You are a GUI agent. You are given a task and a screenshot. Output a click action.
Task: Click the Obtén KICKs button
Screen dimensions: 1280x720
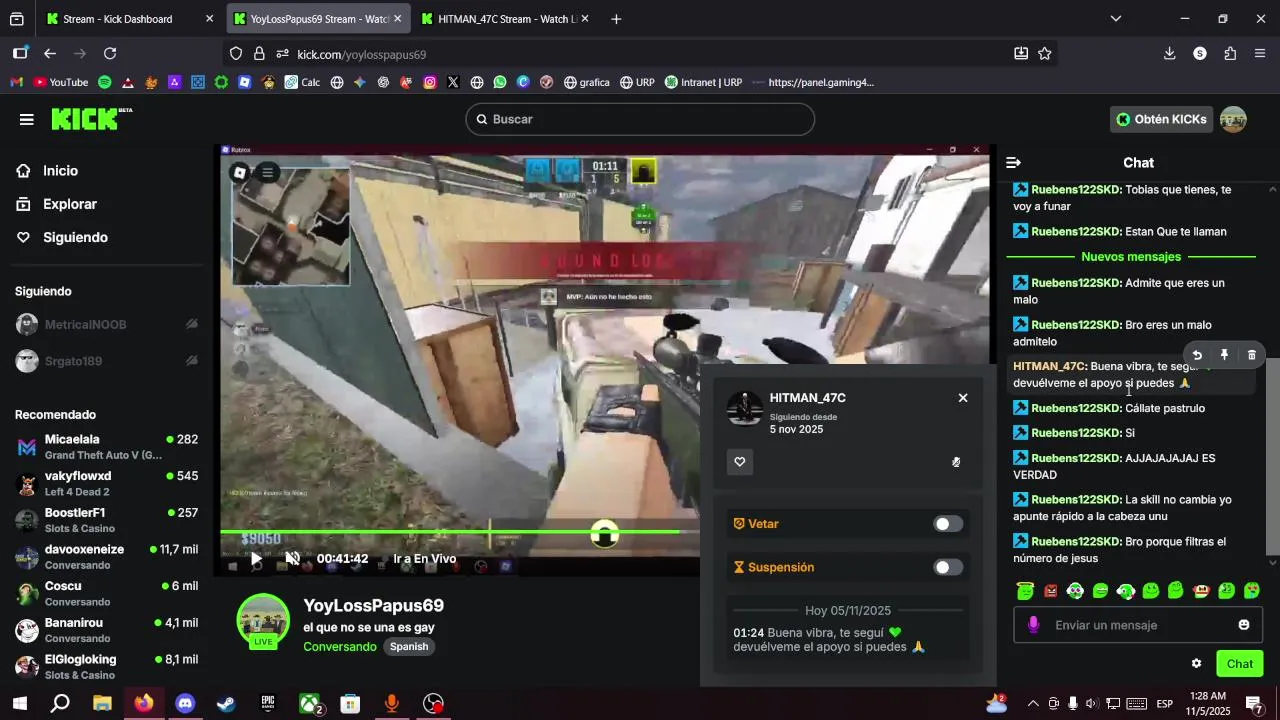[x=1161, y=119]
